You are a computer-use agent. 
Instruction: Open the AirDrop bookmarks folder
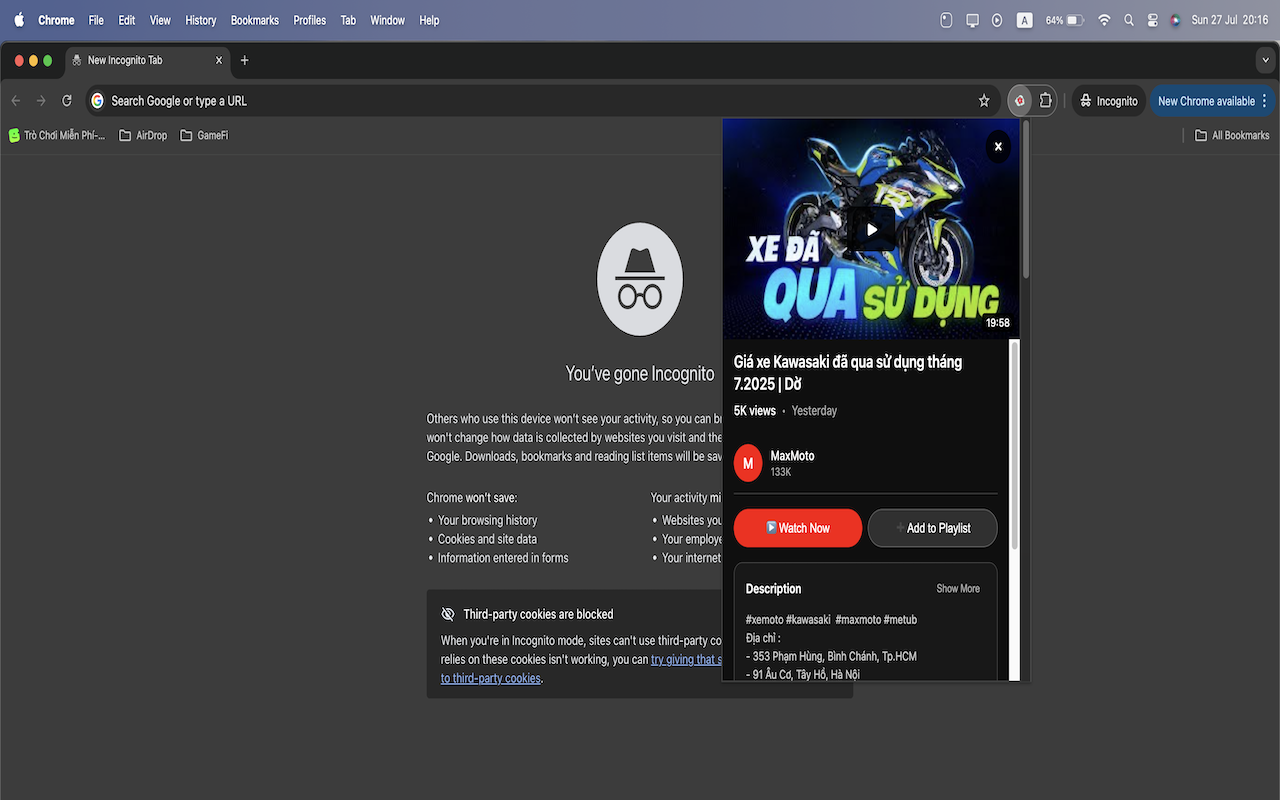pyautogui.click(x=143, y=135)
